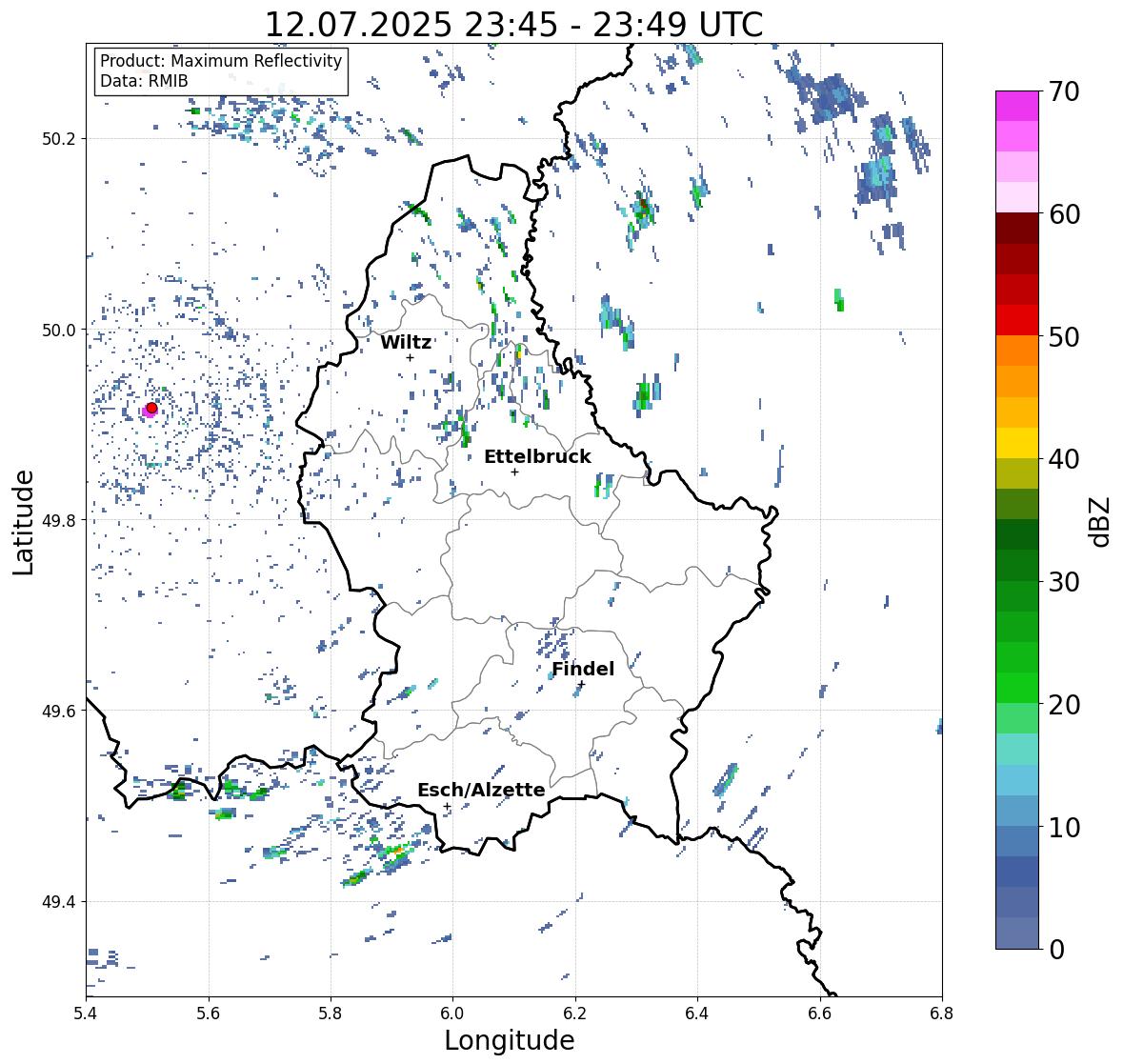Click the 5.6 longitude tick label
Image resolution: width=1123 pixels, height=1064 pixels.
(x=209, y=1014)
